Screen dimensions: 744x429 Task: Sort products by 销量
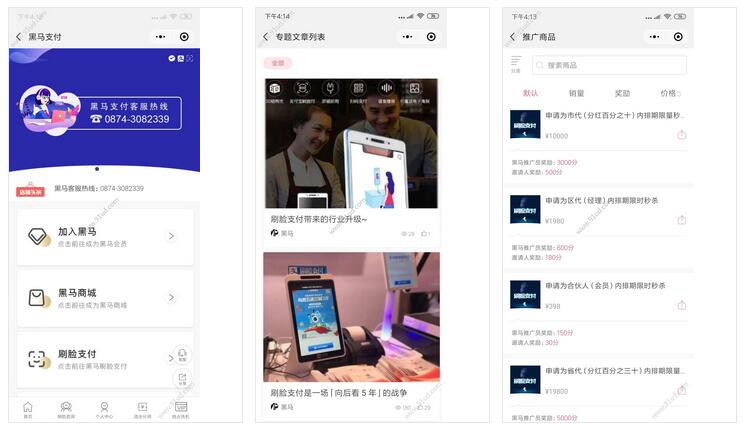click(x=577, y=93)
